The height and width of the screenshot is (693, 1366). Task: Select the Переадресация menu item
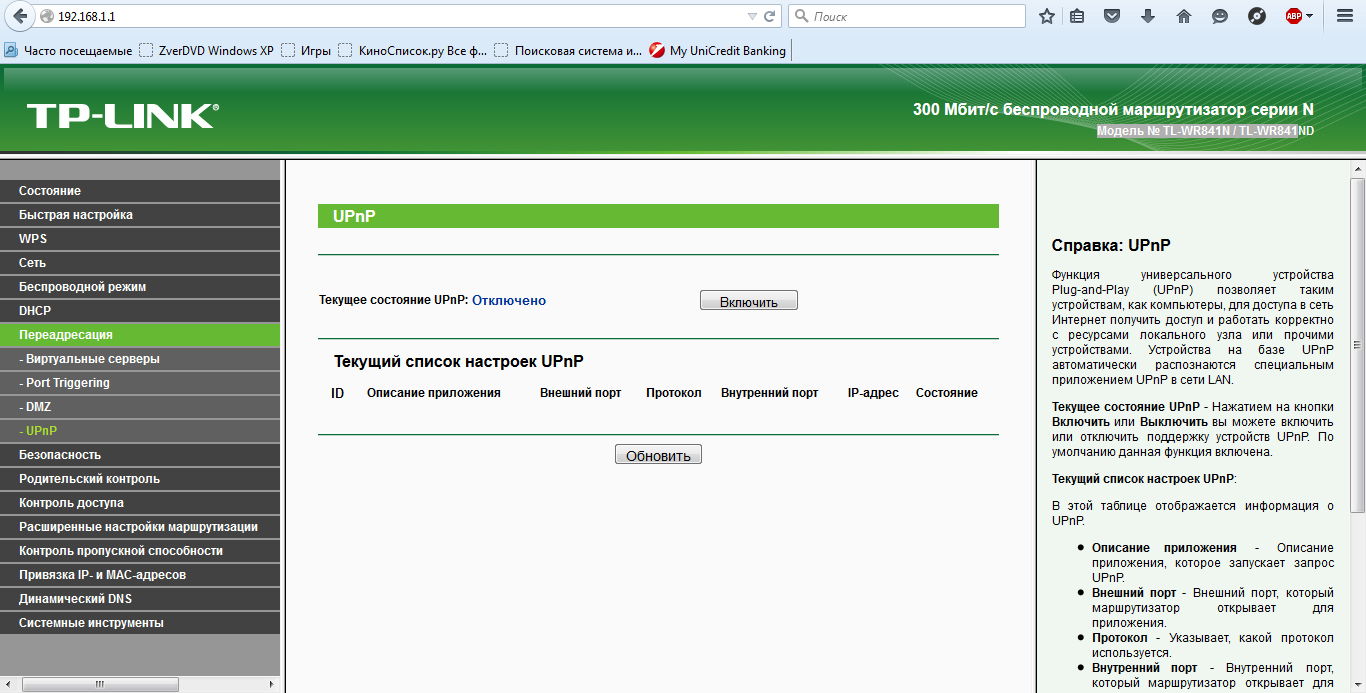pyautogui.click(x=140, y=335)
